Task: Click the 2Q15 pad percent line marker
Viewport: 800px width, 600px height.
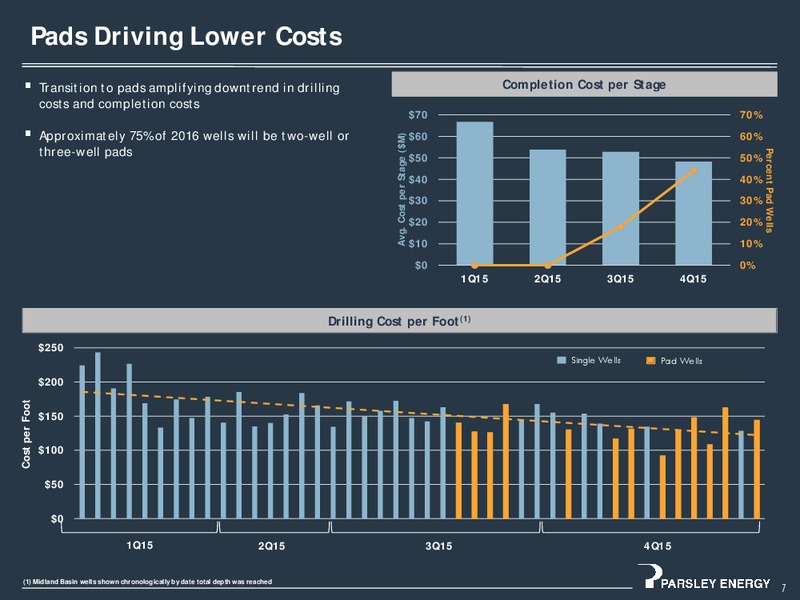Action: (x=548, y=265)
